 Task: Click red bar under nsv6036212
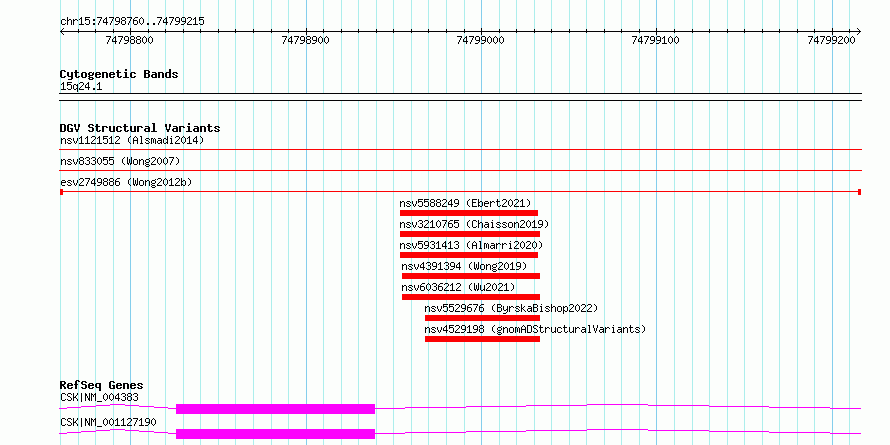(x=471, y=297)
